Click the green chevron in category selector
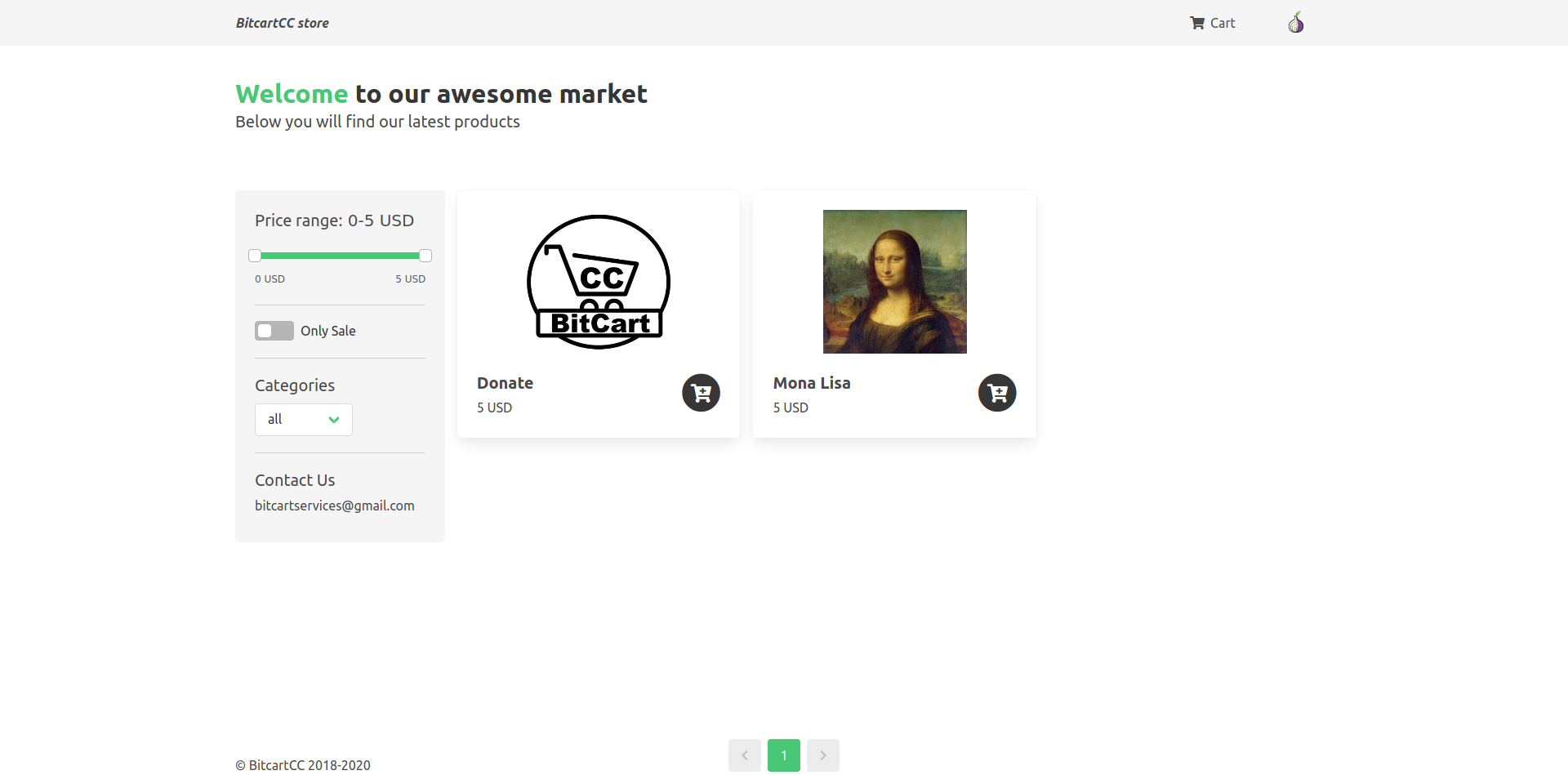The image size is (1568, 775). [x=334, y=420]
